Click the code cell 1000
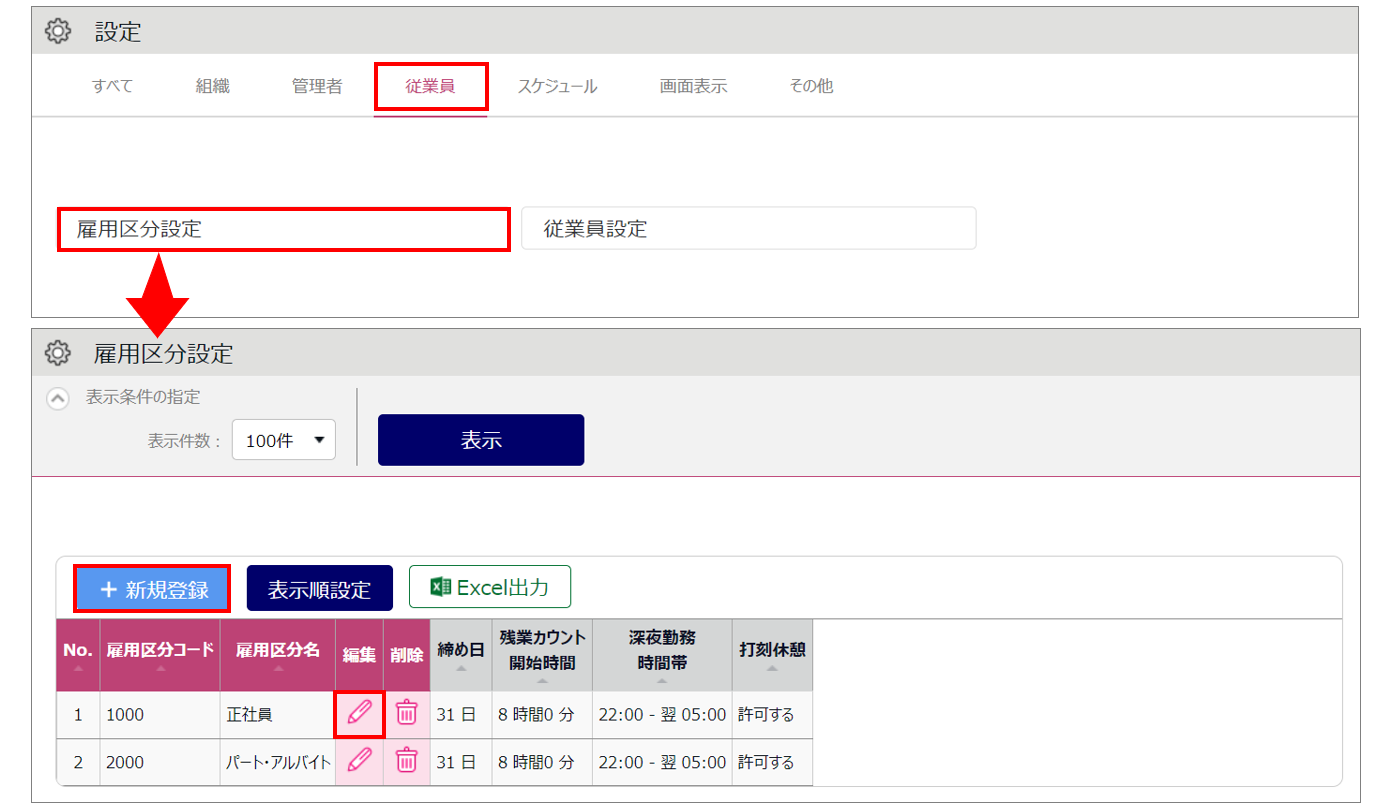The image size is (1391, 807). (x=160, y=715)
